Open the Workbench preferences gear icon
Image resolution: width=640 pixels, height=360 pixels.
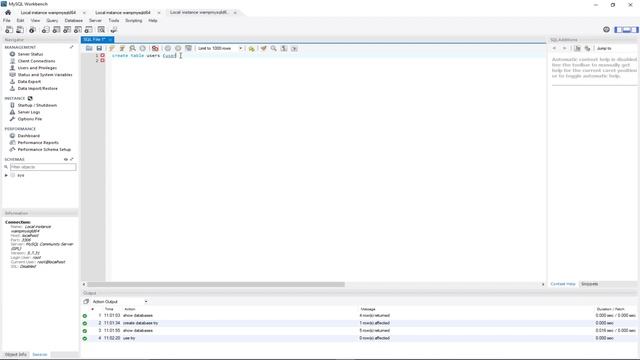tap(606, 29)
